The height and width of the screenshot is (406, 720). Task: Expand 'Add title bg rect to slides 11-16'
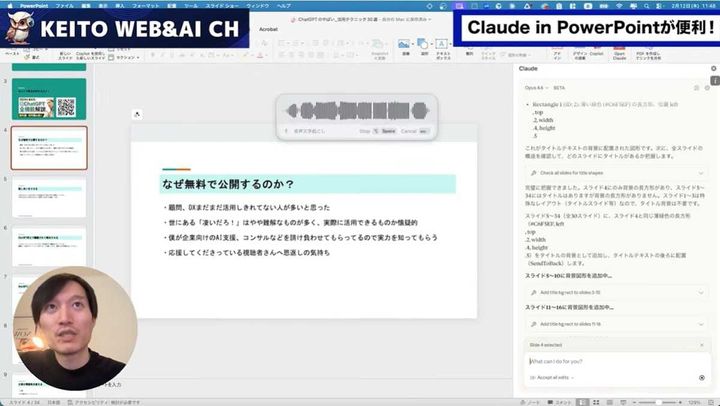[616, 324]
